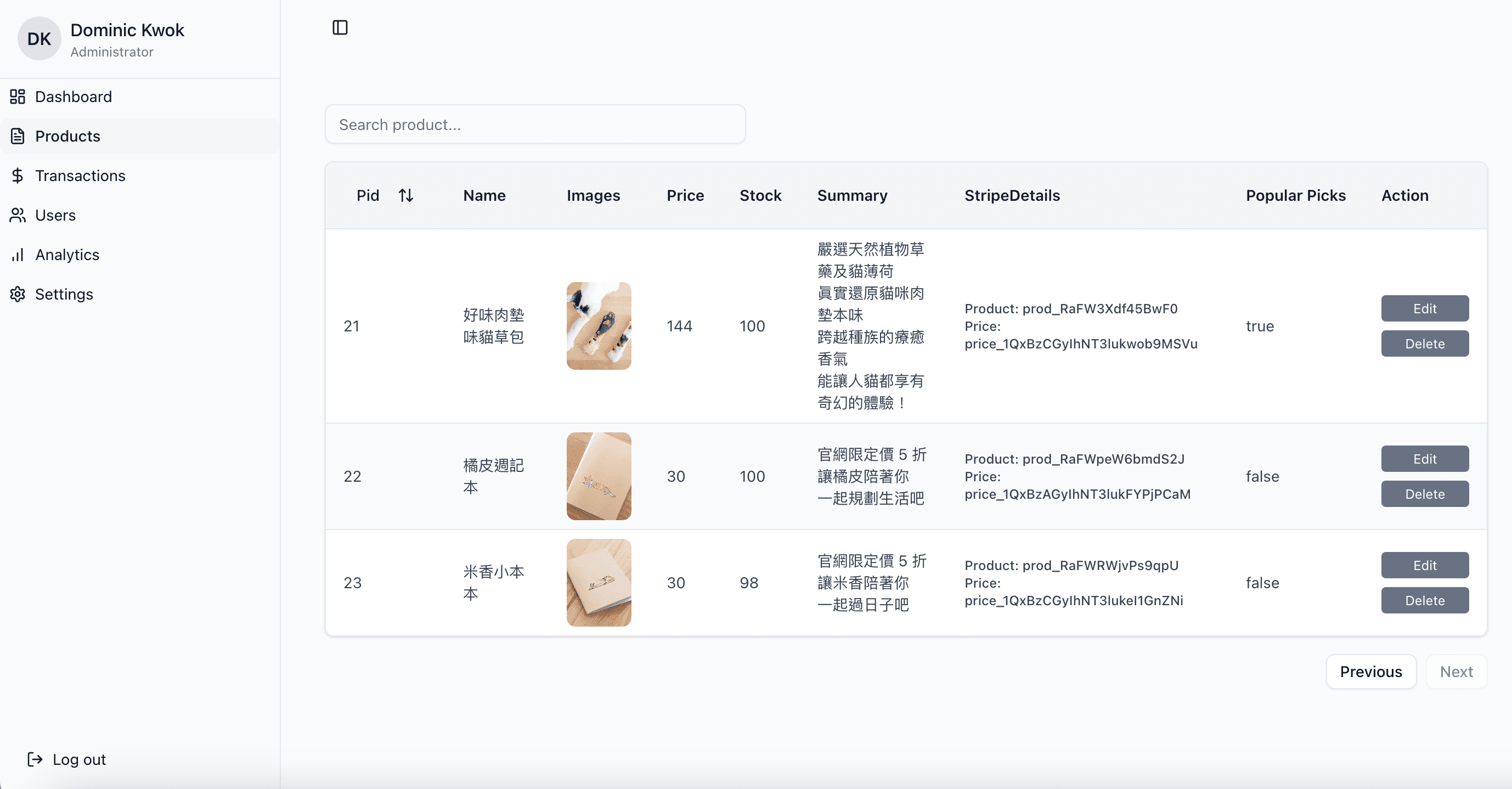
Task: Delete product 22 橘皮週記本
Action: click(x=1424, y=494)
